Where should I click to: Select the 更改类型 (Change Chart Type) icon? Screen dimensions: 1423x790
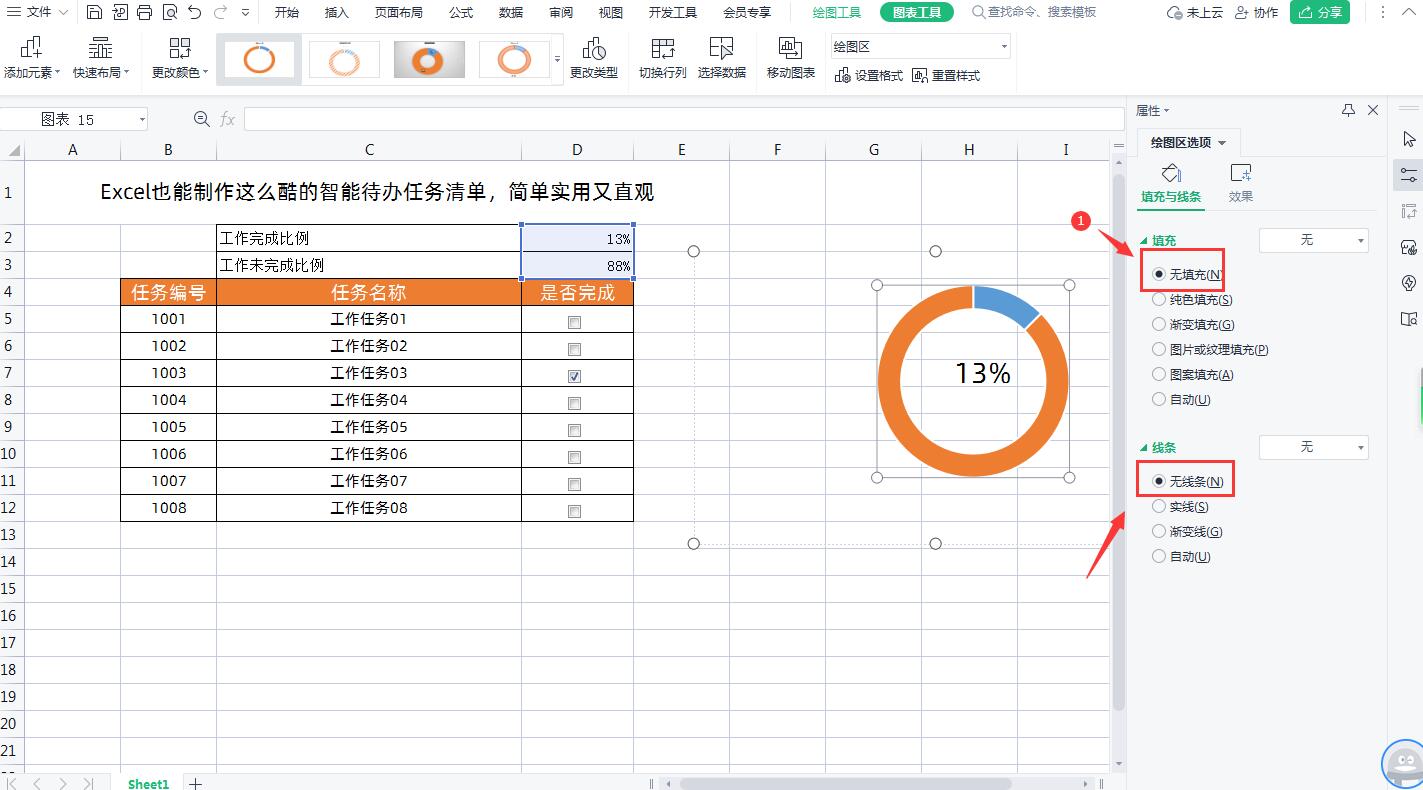[x=595, y=57]
